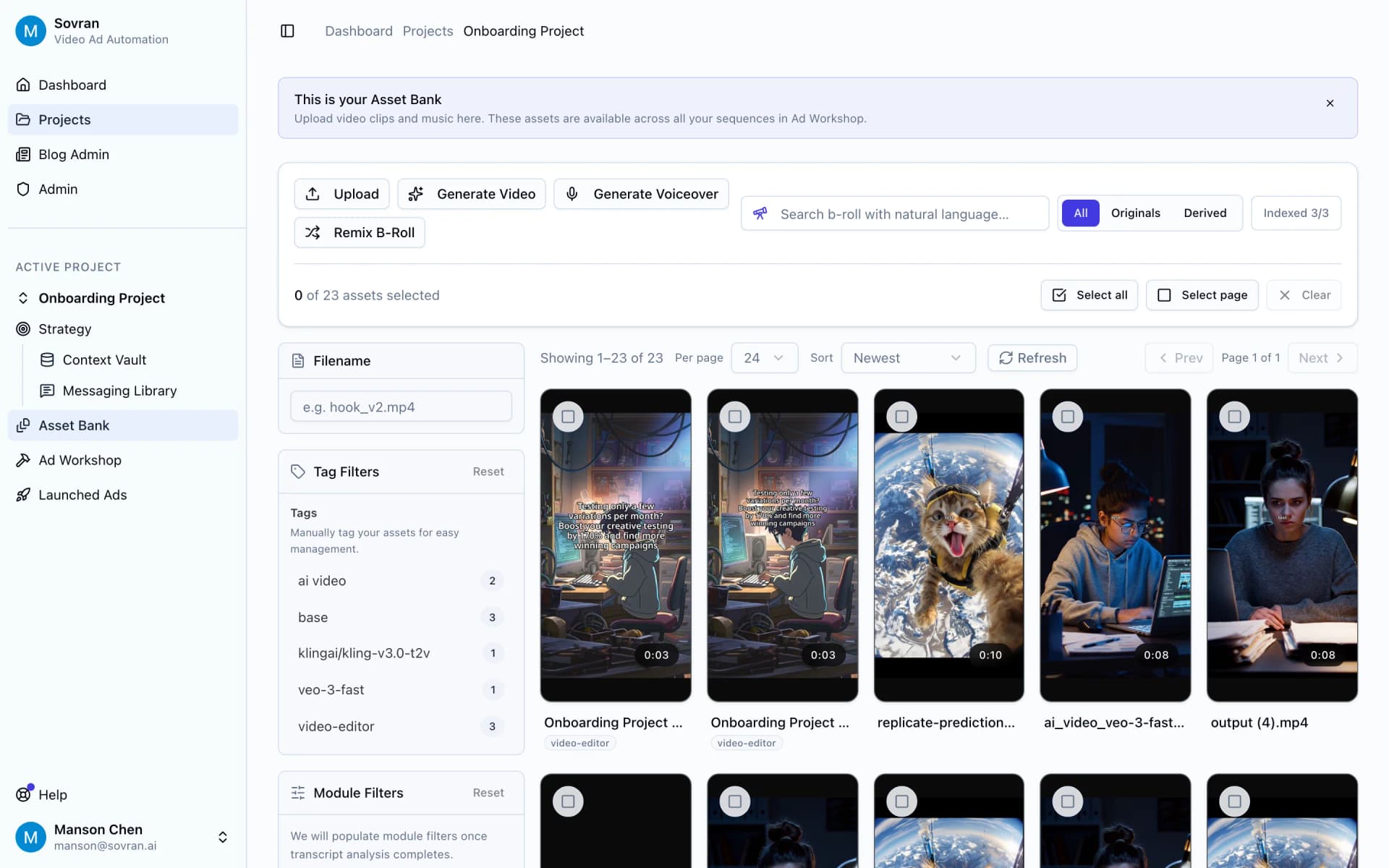Screen dimensions: 1389x868
Task: Filter by the klingai/kling-v3.0-t2v tag
Action: click(x=364, y=652)
